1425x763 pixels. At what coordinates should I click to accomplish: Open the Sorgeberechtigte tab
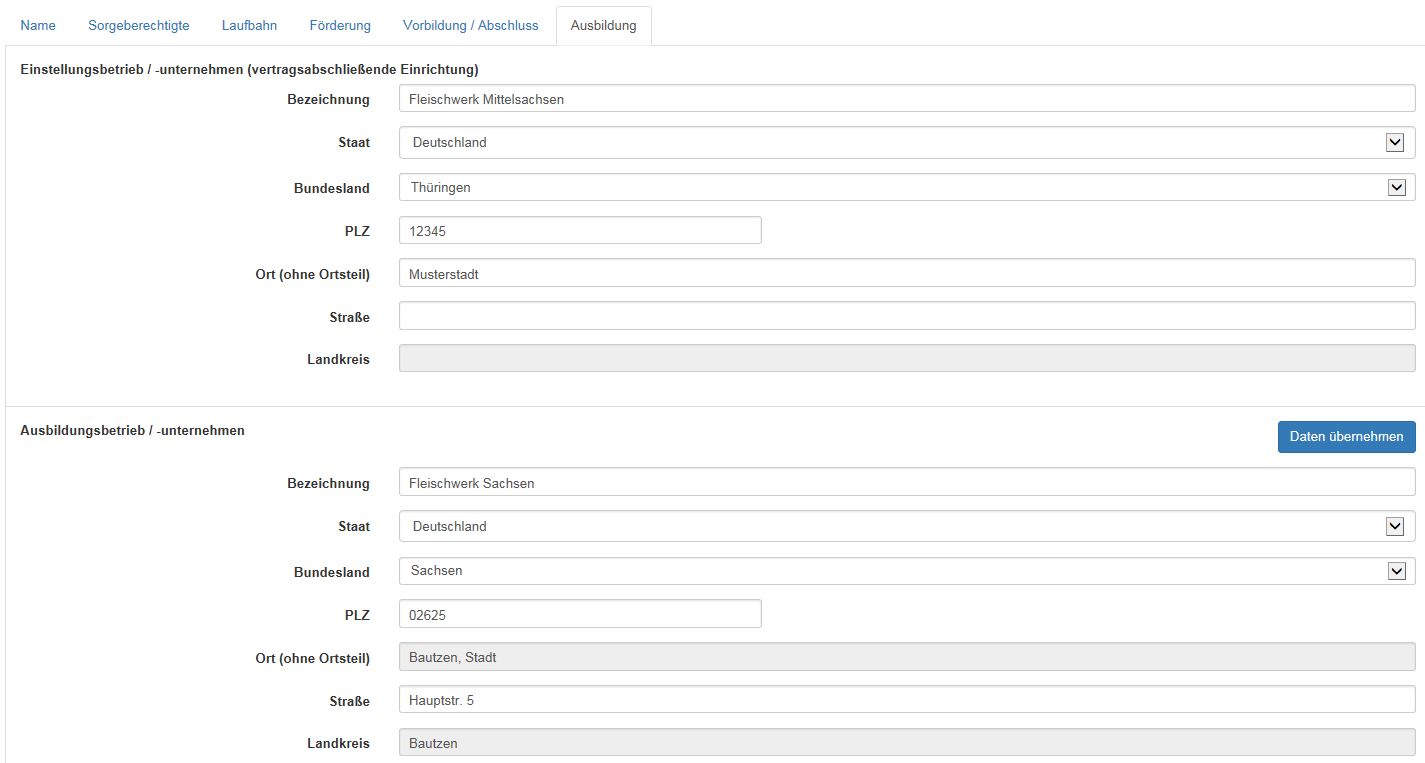pyautogui.click(x=138, y=25)
